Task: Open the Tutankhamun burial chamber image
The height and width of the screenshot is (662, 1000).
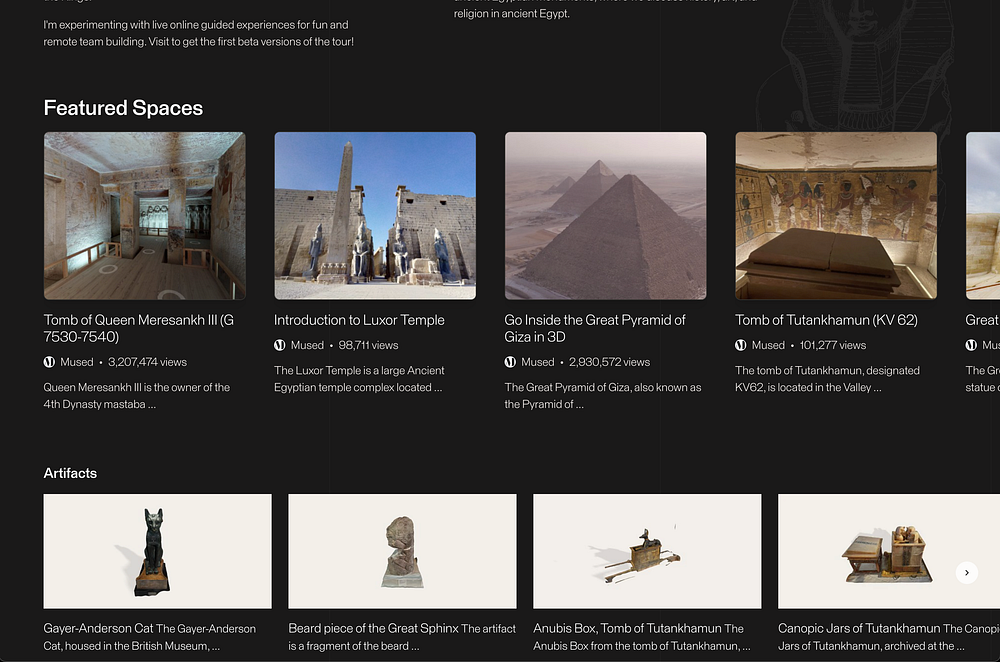Action: [836, 216]
